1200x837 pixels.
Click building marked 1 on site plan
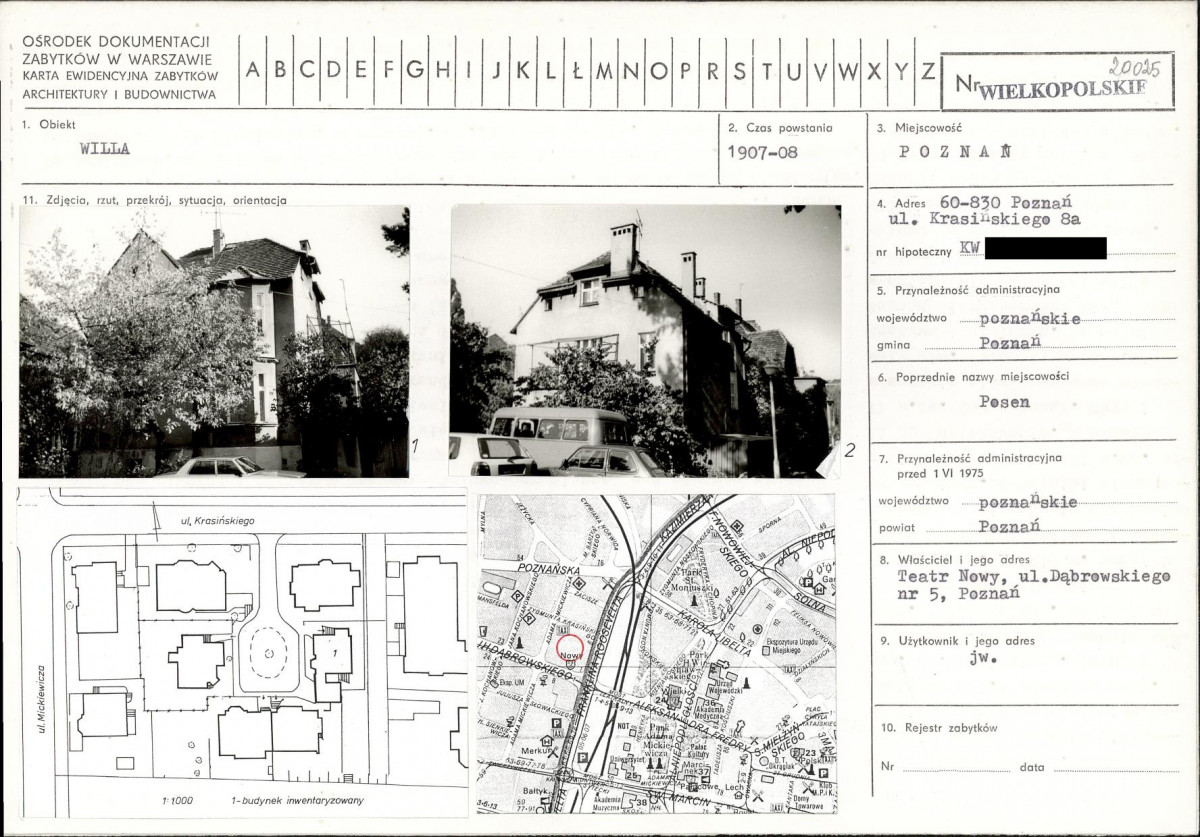click(x=331, y=662)
